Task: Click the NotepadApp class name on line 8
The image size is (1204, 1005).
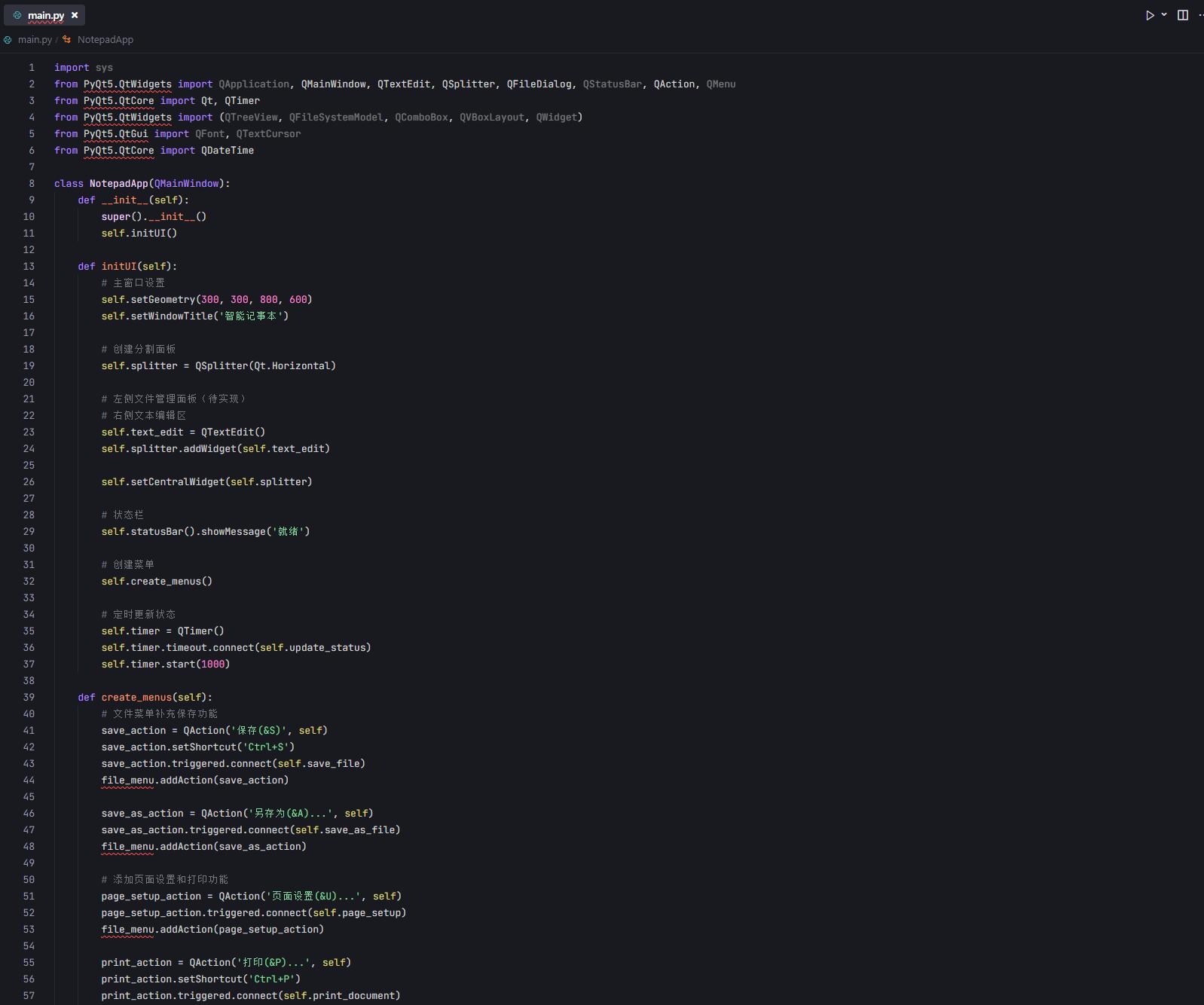Action: [x=118, y=184]
